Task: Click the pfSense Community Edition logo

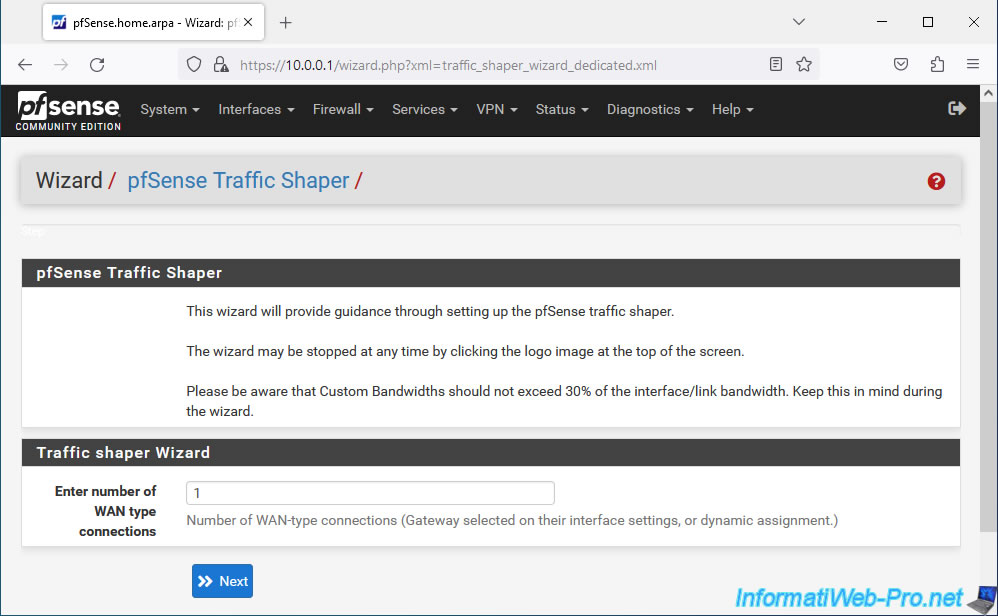Action: point(68,111)
